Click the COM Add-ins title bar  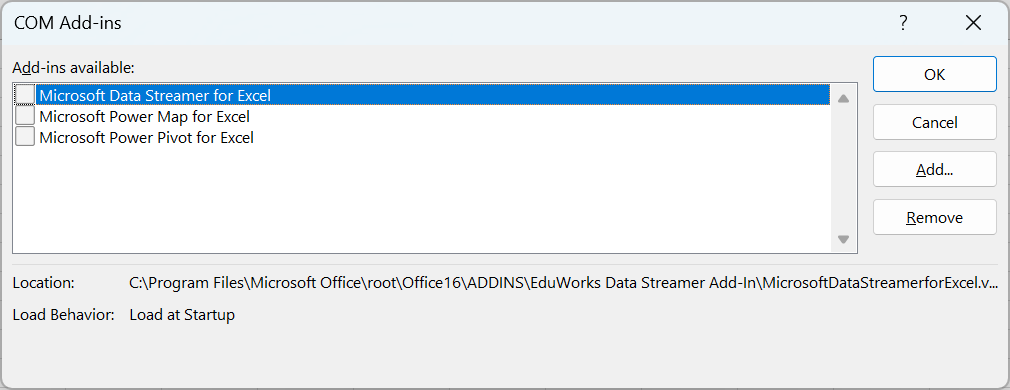[x=451, y=24]
